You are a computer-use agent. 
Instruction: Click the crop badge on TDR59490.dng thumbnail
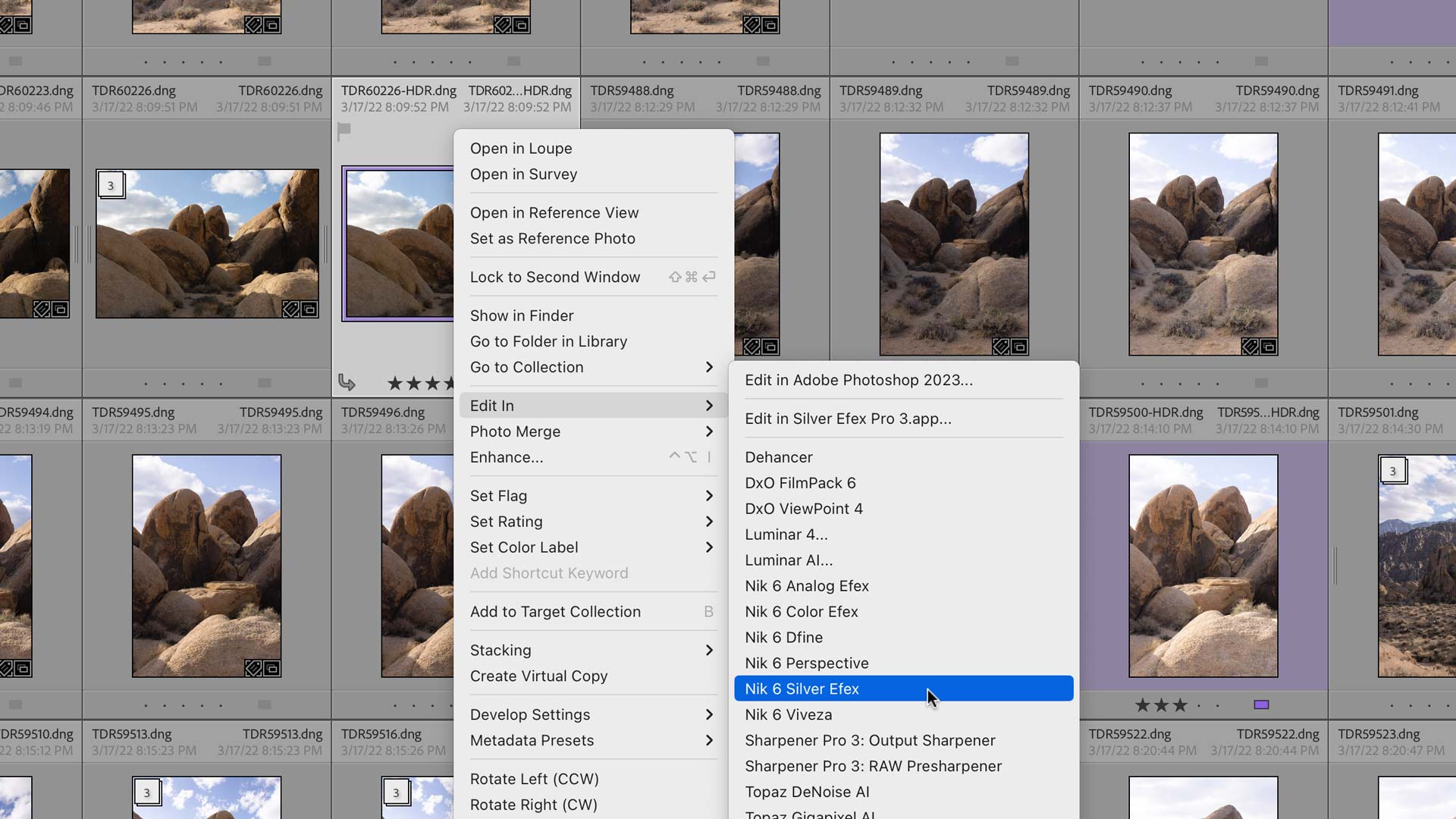[1268, 348]
